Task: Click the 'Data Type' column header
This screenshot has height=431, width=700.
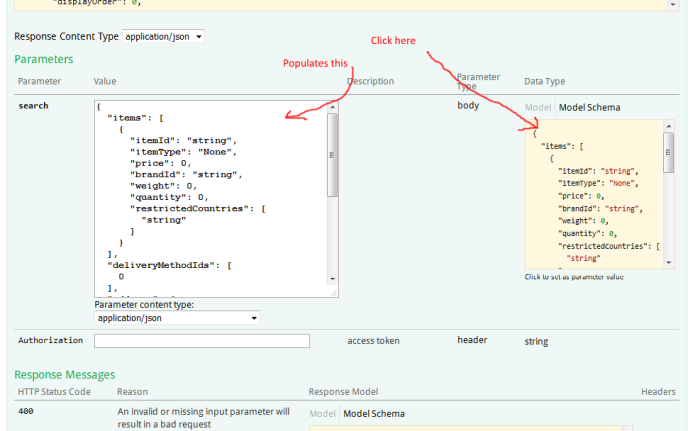Action: (x=544, y=81)
